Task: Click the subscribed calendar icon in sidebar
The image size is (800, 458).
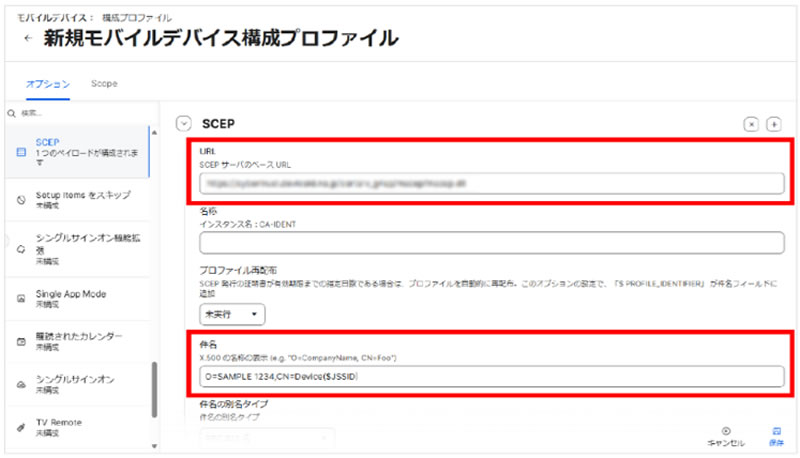Action: pos(21,341)
